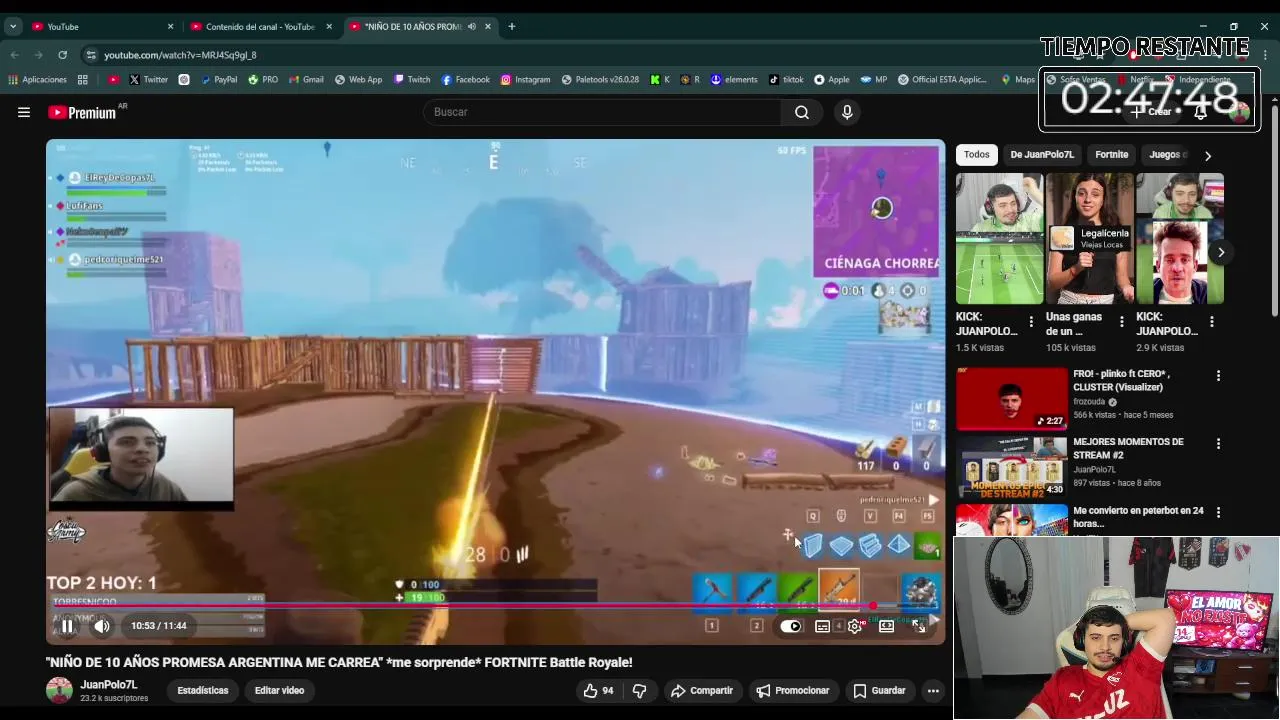Viewport: 1280px width, 720px height.
Task: Click the Editar video button
Action: [x=279, y=690]
